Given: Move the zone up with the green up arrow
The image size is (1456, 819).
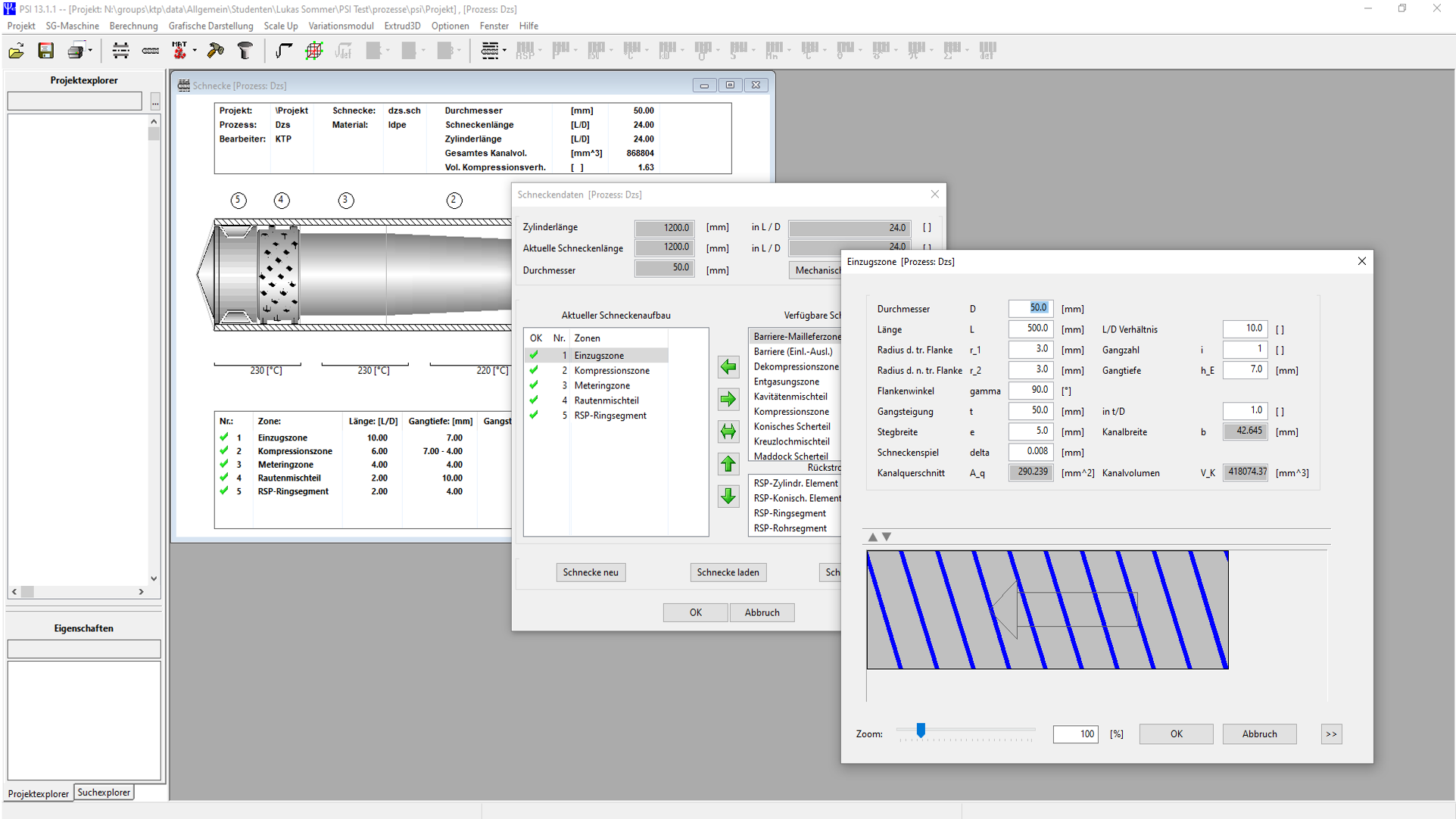Looking at the screenshot, I should tap(728, 464).
